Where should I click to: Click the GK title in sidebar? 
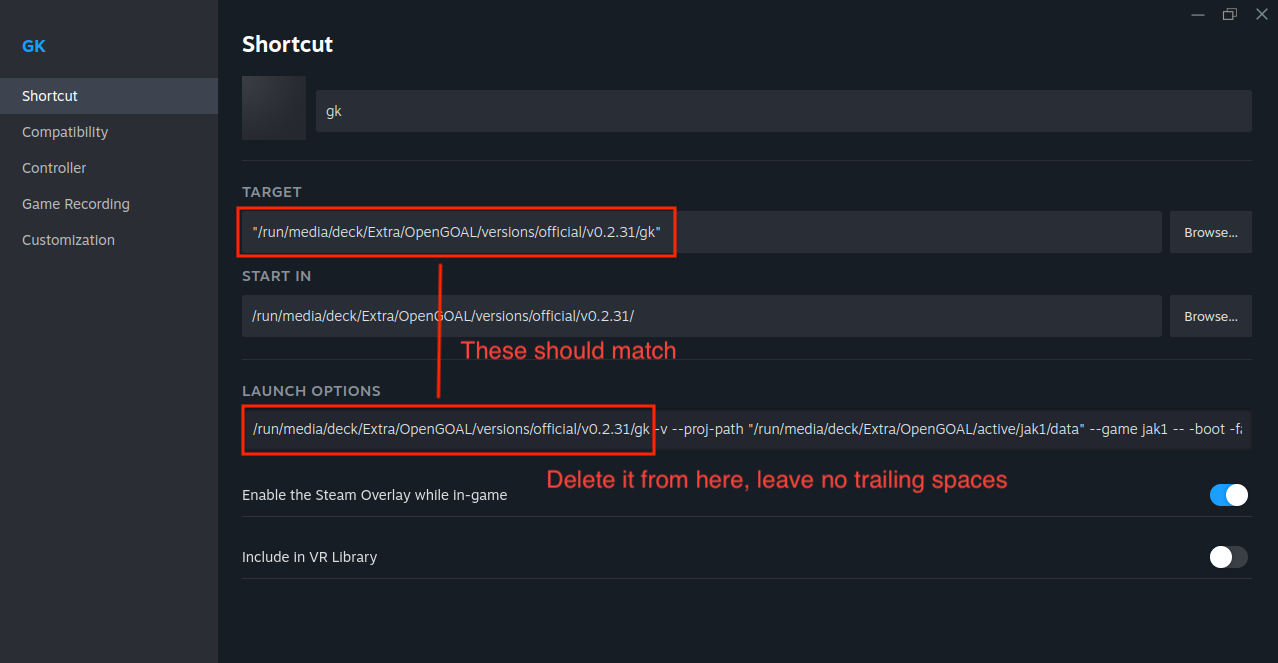(34, 46)
